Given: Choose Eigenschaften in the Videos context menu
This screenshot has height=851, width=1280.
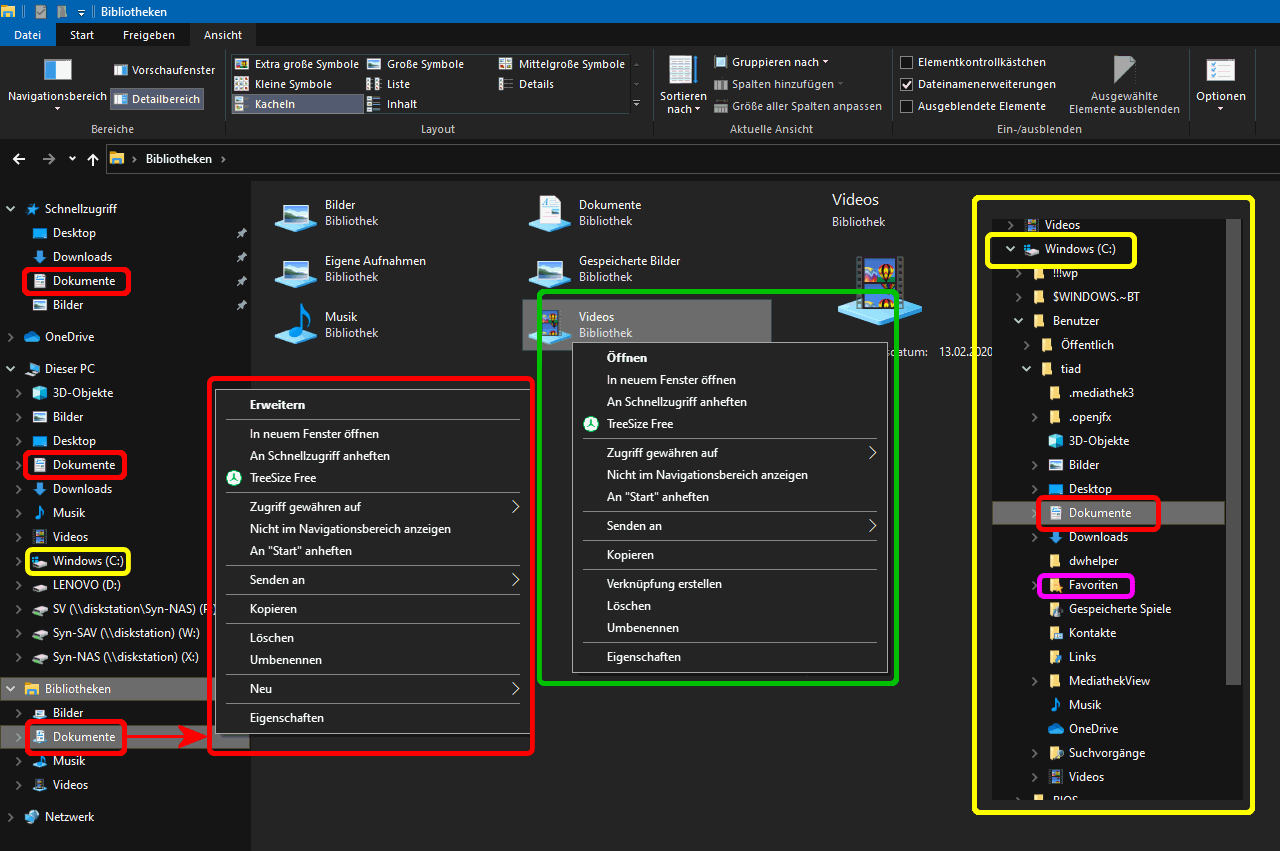Looking at the screenshot, I should coord(644,657).
